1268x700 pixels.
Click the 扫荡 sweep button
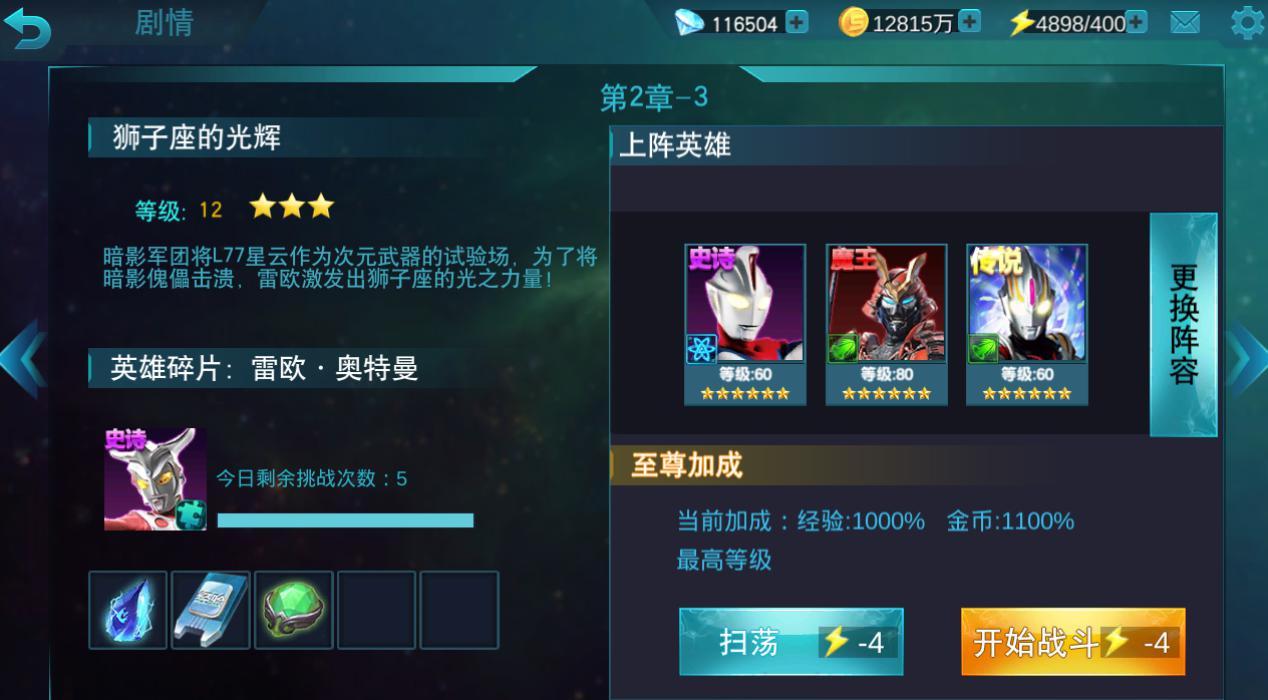(x=791, y=642)
